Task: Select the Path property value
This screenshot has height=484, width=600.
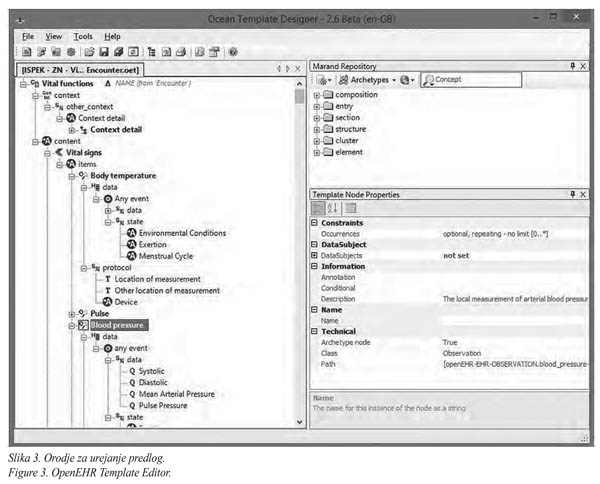Action: tap(514, 364)
